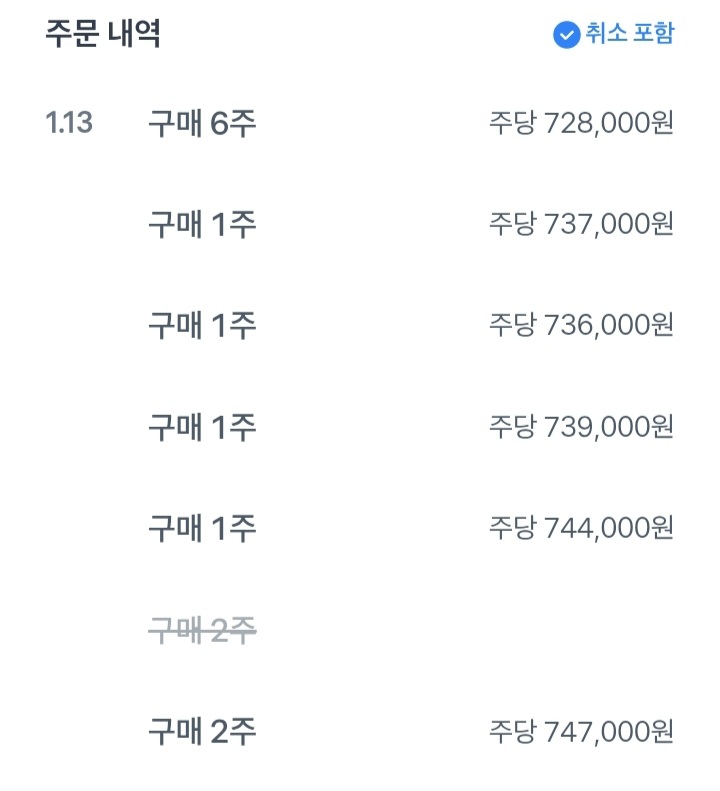Click the 주당 728,000원 price
The image size is (720, 791).
pos(581,123)
